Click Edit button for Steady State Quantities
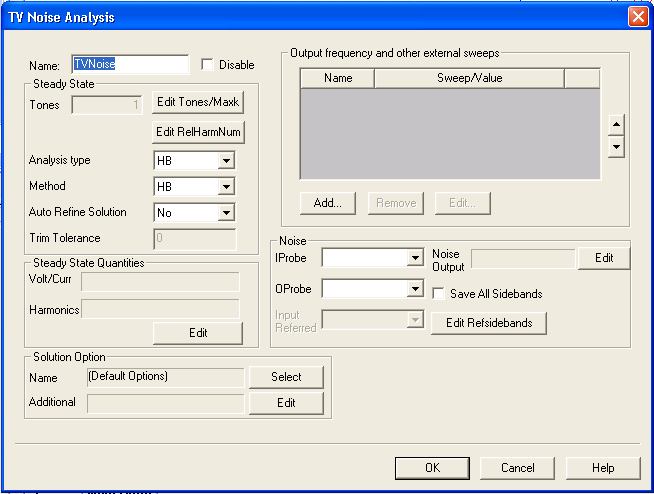Viewport: 654px width, 494px height. [x=197, y=333]
